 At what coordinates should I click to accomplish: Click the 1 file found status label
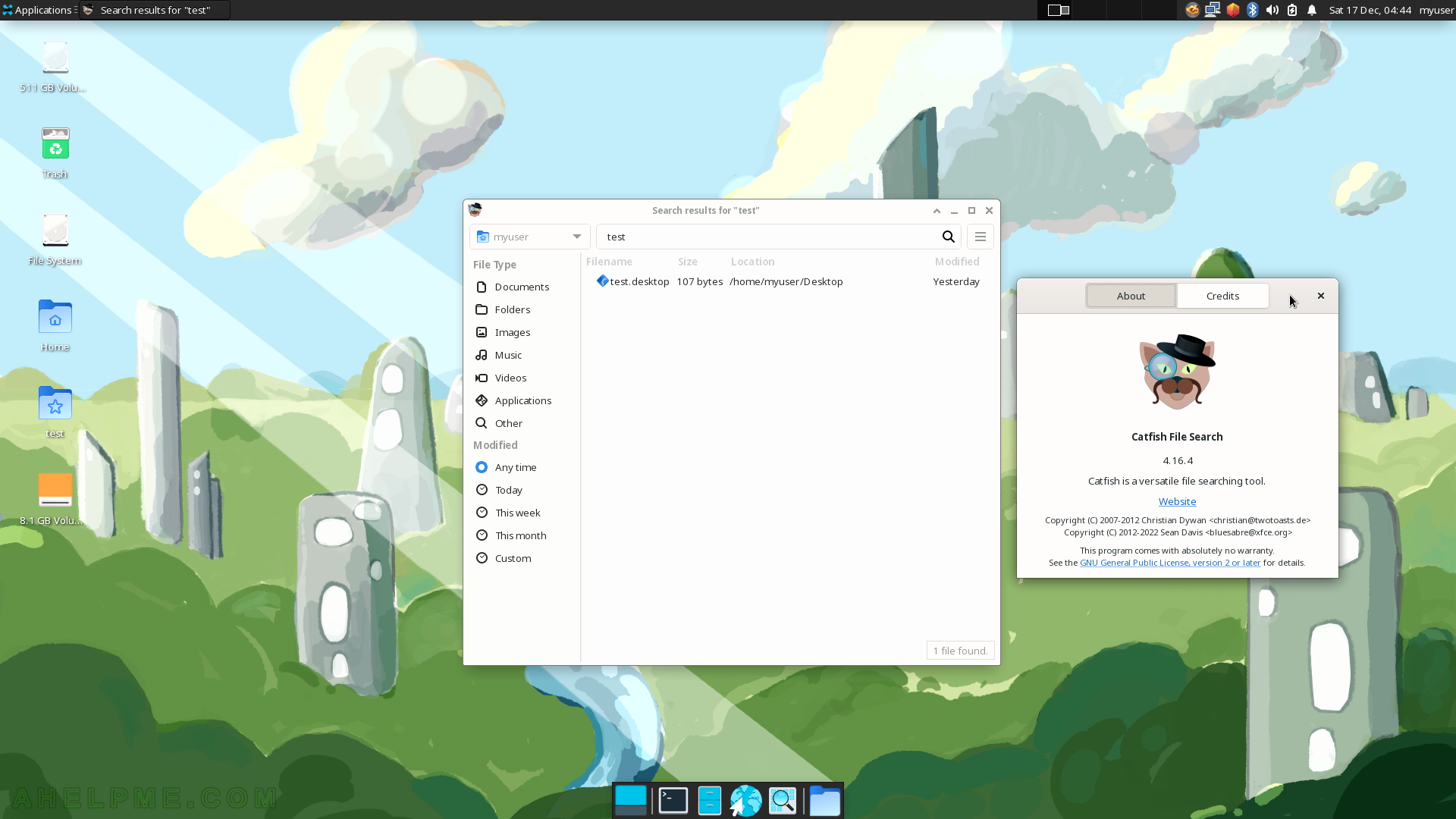point(960,651)
